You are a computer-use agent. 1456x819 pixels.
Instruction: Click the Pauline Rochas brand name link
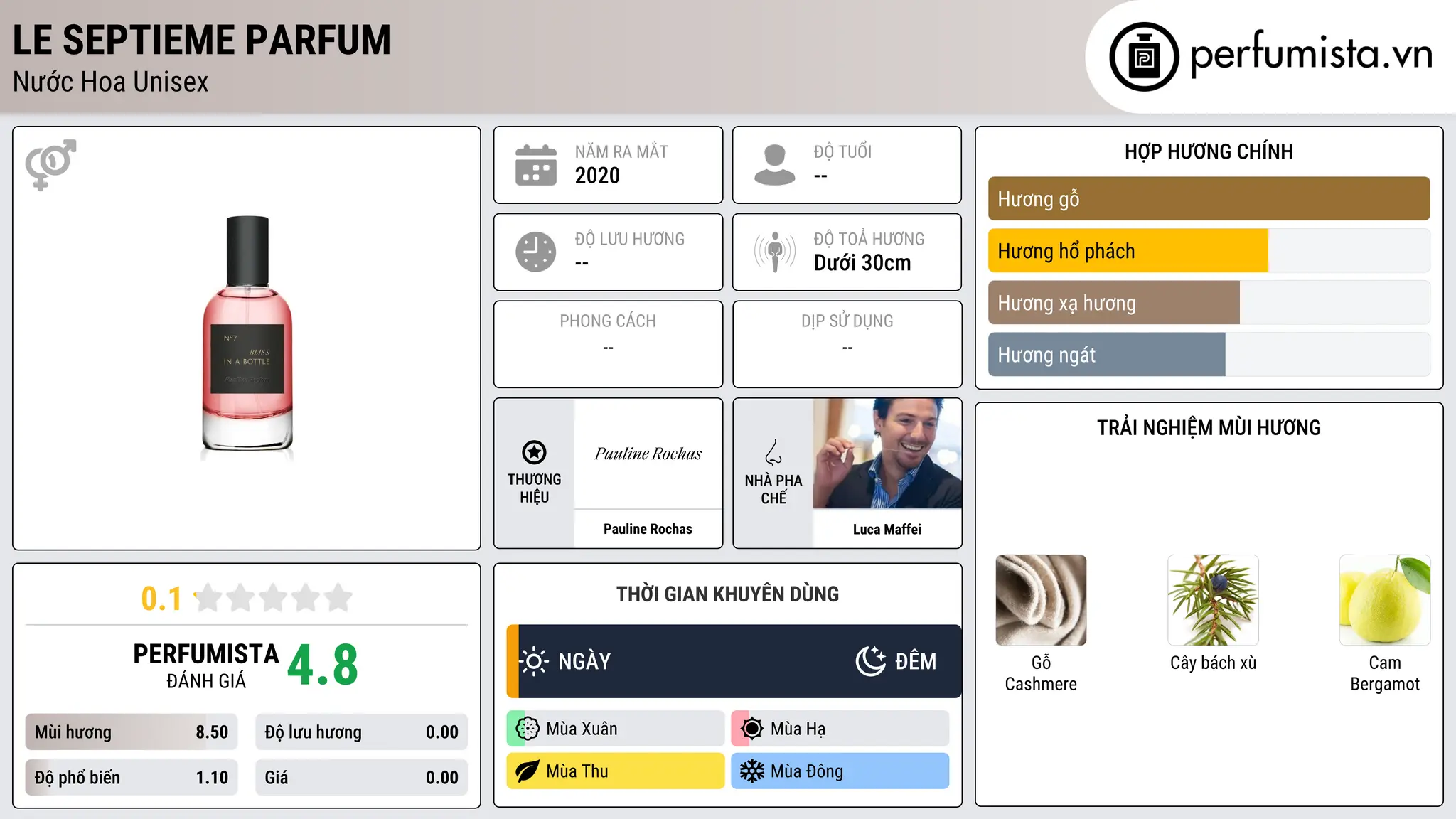coord(648,529)
